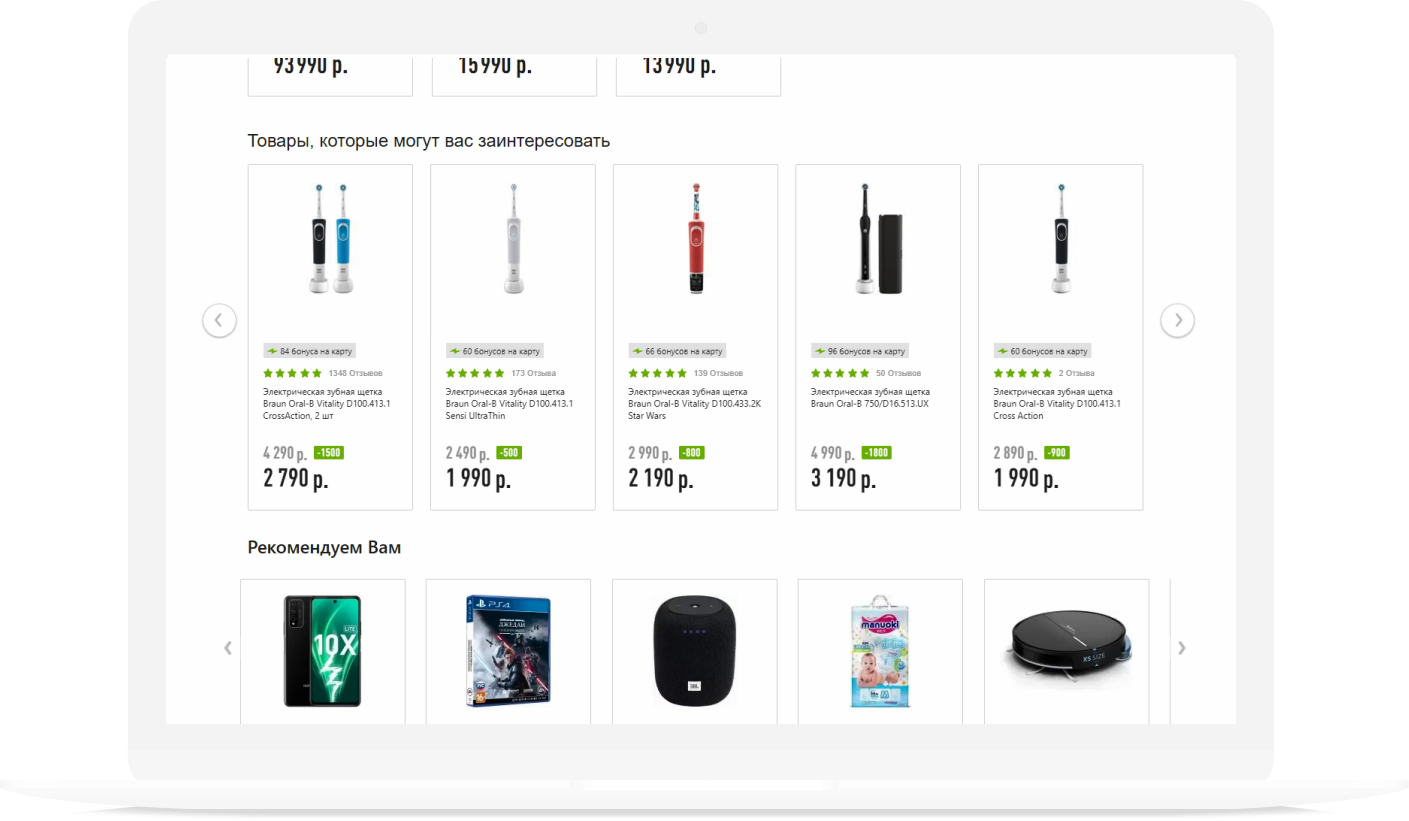Open the 50 Отзывов reviews link
1409x821 pixels.
click(899, 373)
